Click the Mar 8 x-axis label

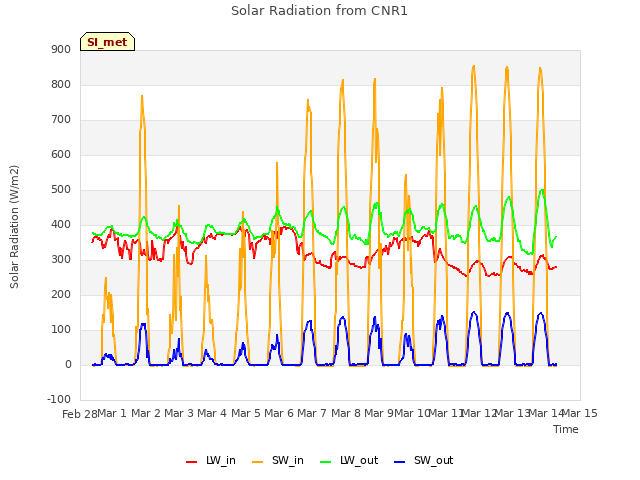pyautogui.click(x=346, y=413)
